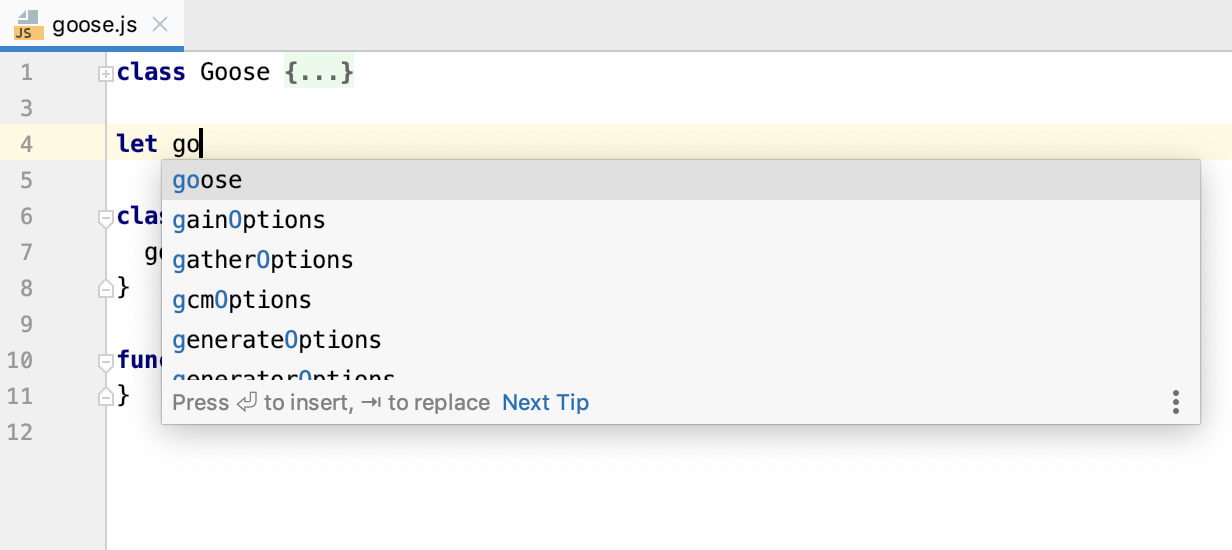Click the fold end marker on line 8
Image resolution: width=1232 pixels, height=550 pixels.
tap(105, 289)
